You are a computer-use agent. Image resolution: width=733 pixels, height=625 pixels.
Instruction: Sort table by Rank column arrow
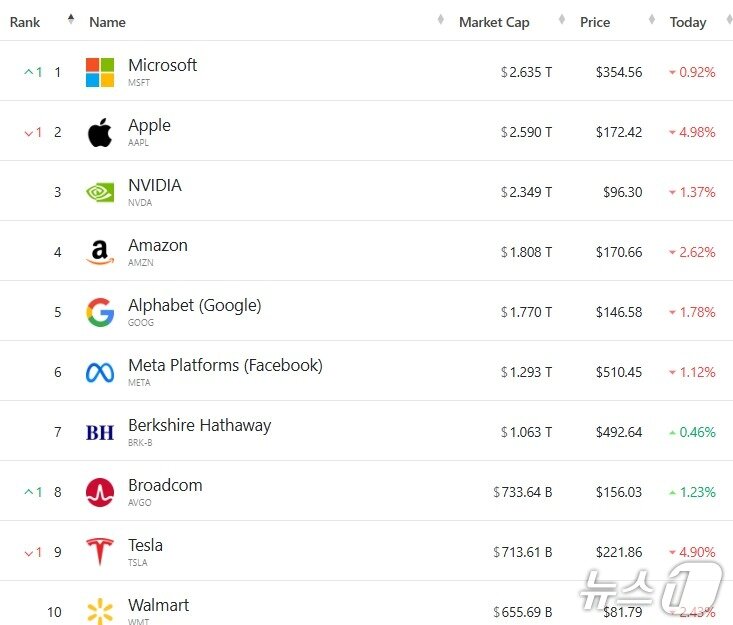click(x=71, y=19)
